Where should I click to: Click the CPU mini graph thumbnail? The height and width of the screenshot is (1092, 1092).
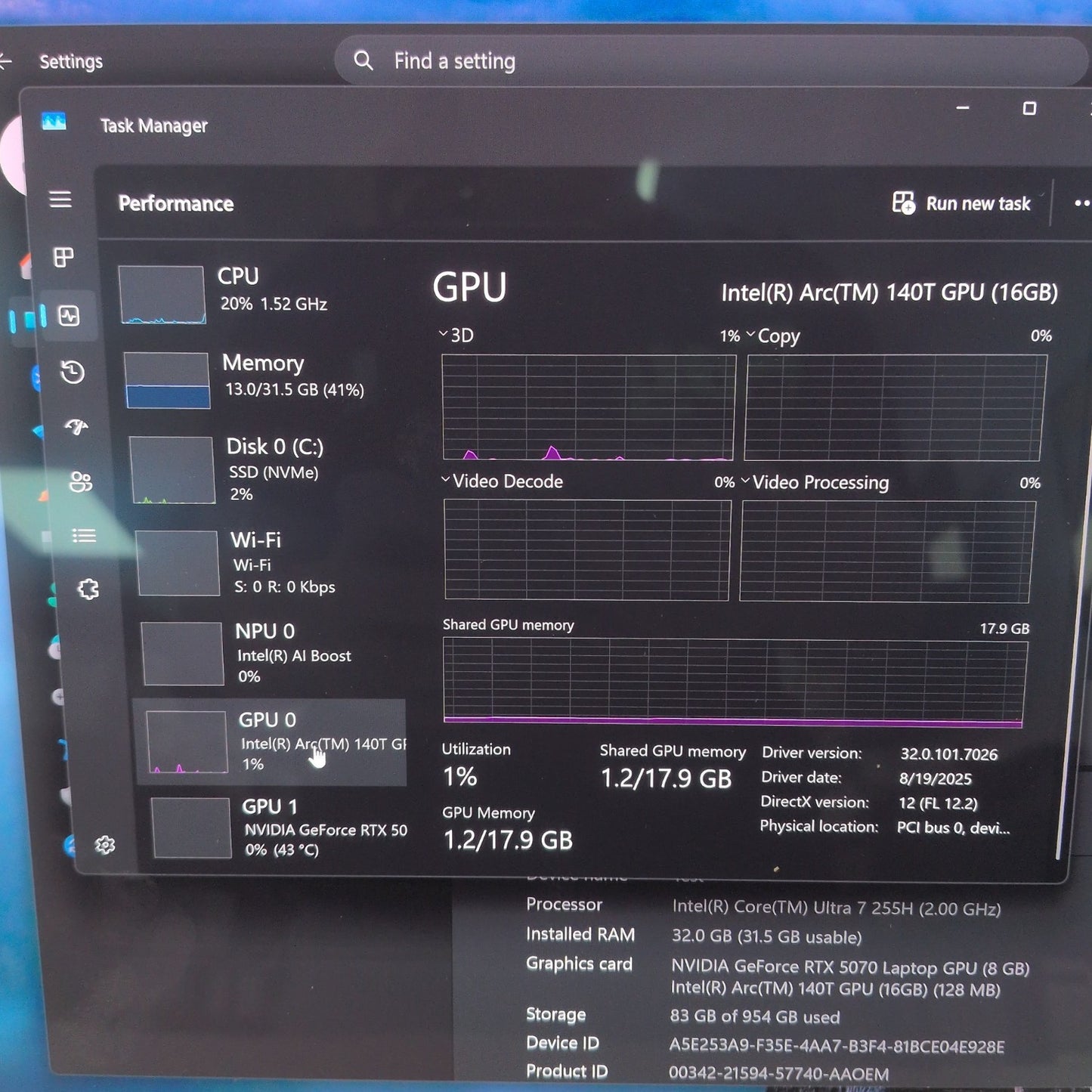point(162,295)
